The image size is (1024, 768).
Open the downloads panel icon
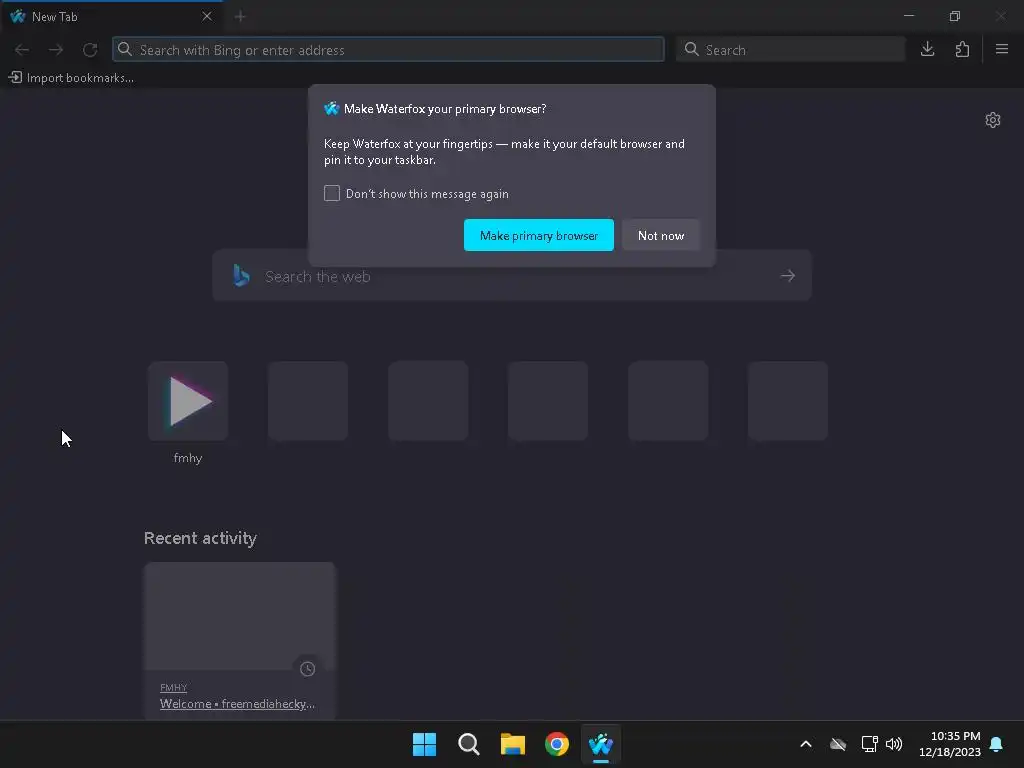(x=927, y=49)
